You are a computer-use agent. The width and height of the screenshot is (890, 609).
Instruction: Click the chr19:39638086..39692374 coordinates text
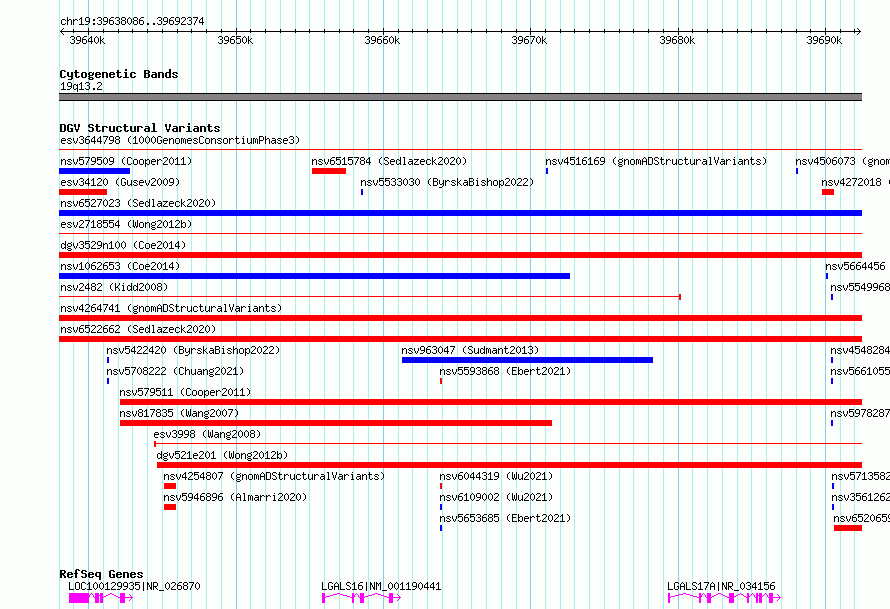(132, 21)
